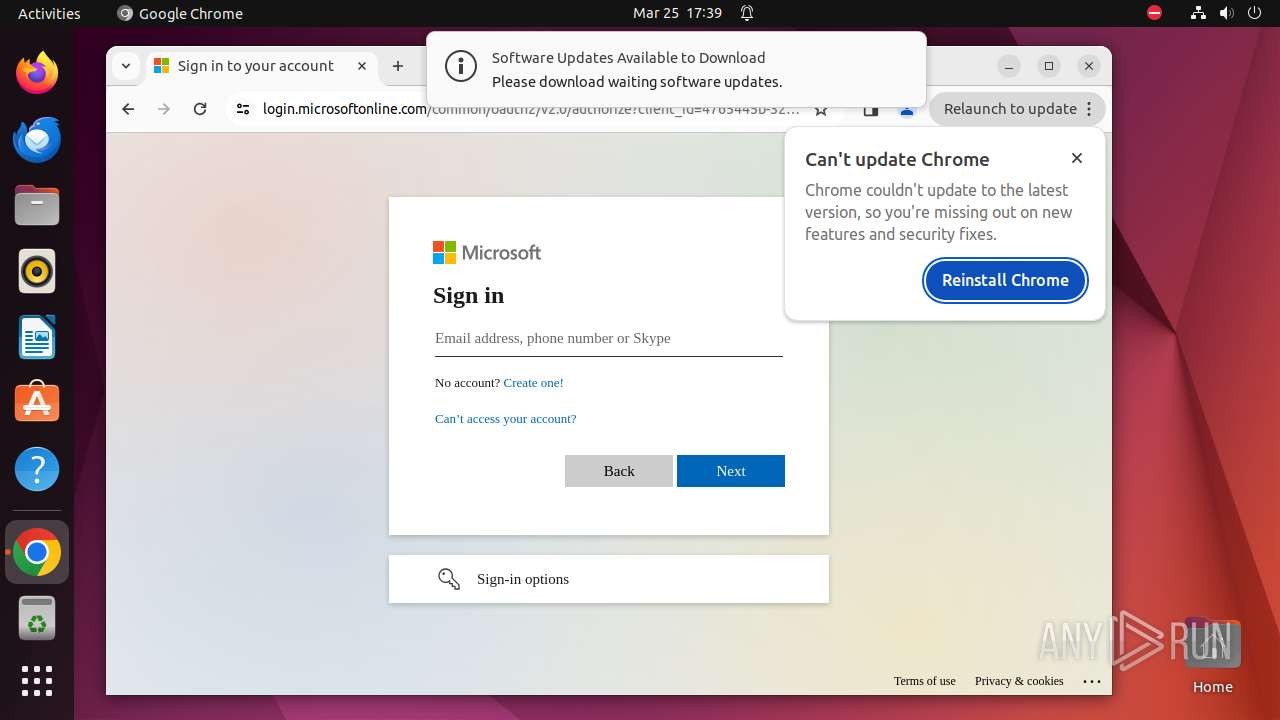Open Sign-in options

pyautogui.click(x=609, y=579)
